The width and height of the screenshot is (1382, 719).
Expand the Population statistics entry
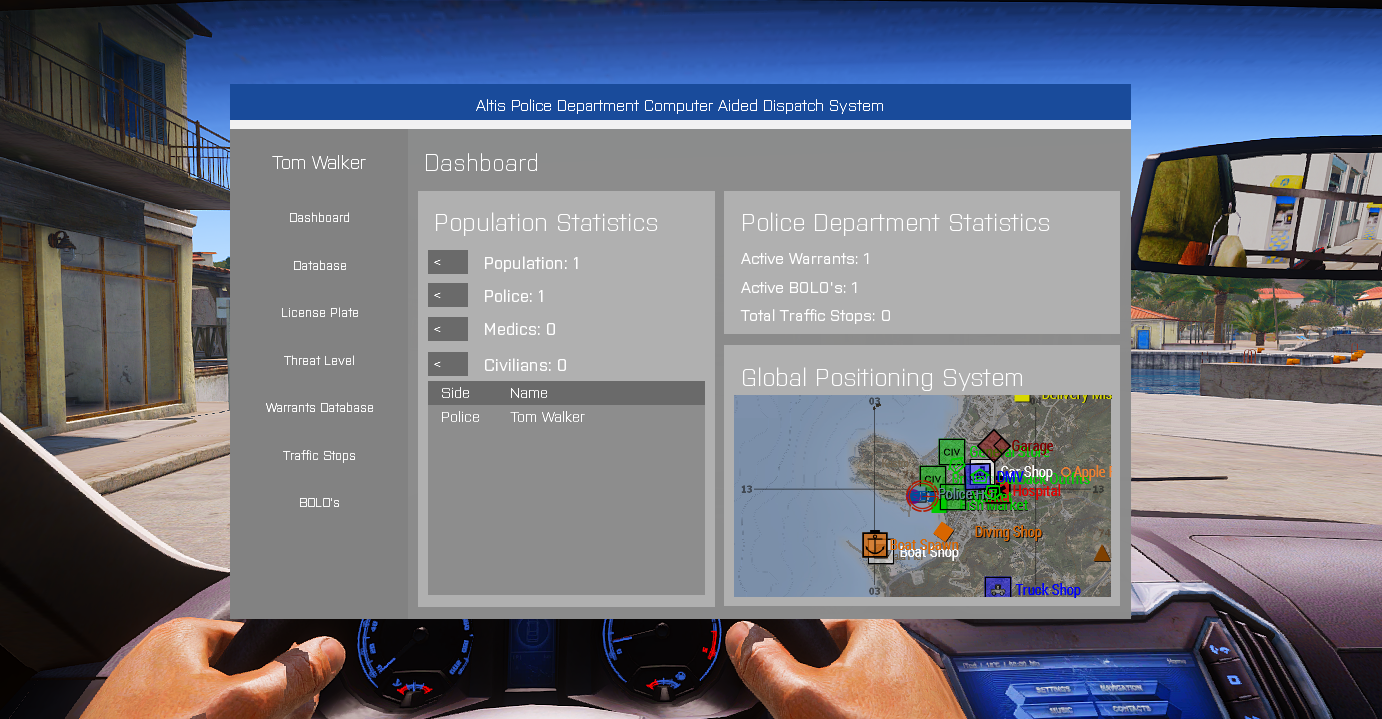pyautogui.click(x=447, y=262)
